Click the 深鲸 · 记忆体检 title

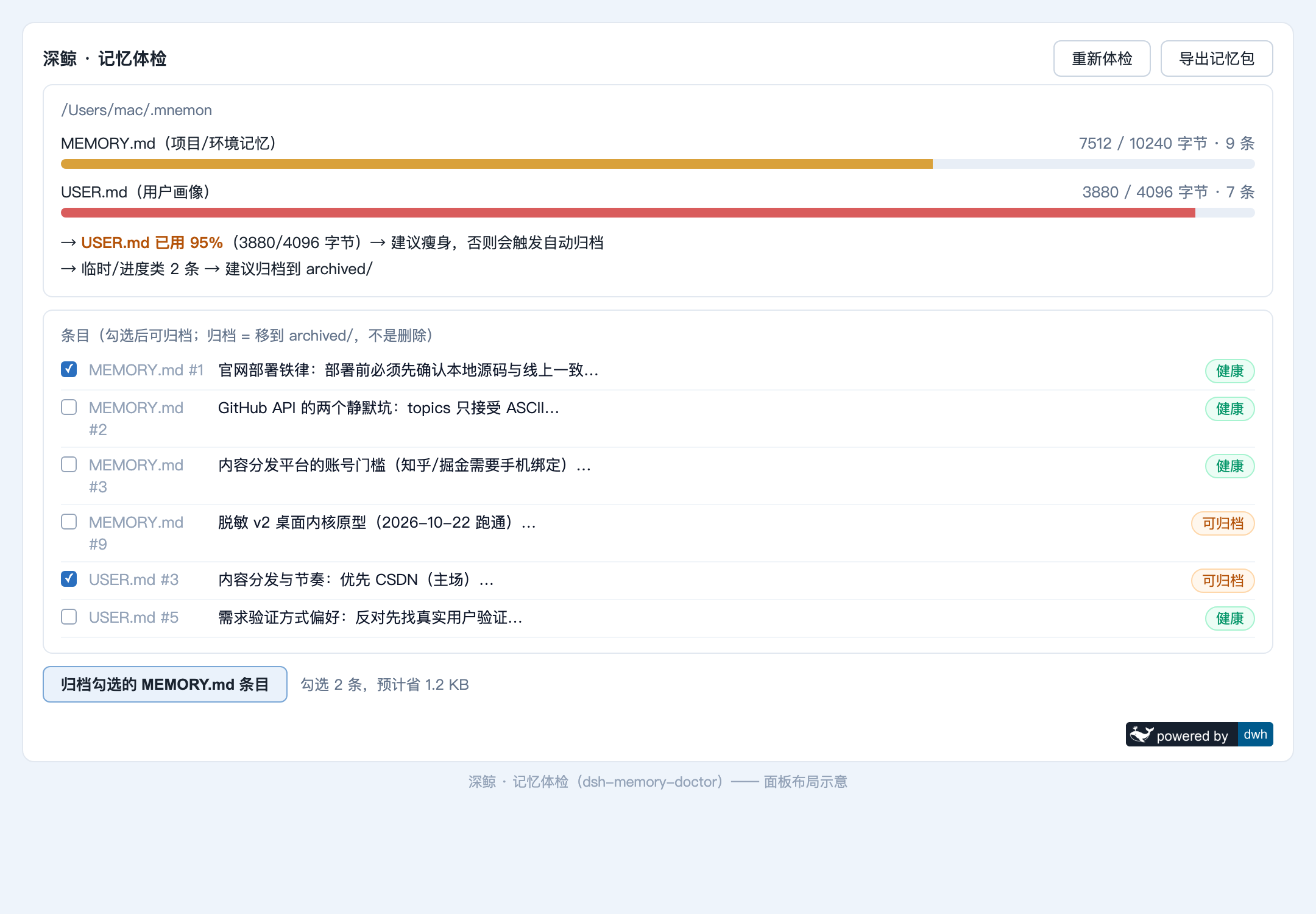coord(105,58)
